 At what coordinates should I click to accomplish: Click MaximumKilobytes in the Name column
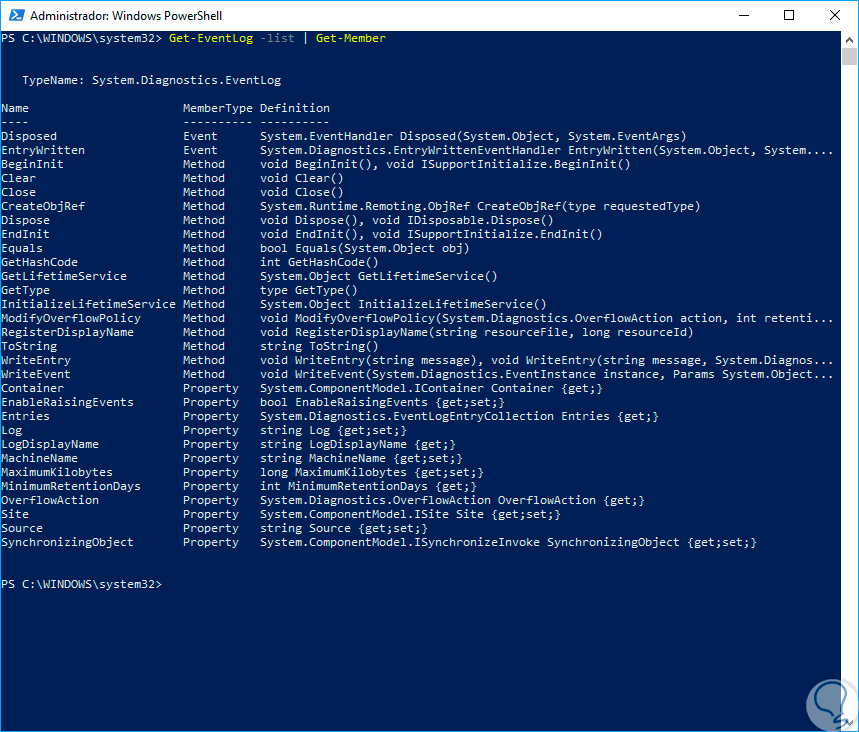[57, 472]
